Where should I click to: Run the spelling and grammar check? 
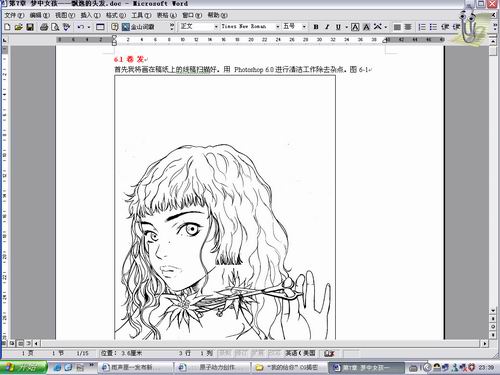(67, 27)
